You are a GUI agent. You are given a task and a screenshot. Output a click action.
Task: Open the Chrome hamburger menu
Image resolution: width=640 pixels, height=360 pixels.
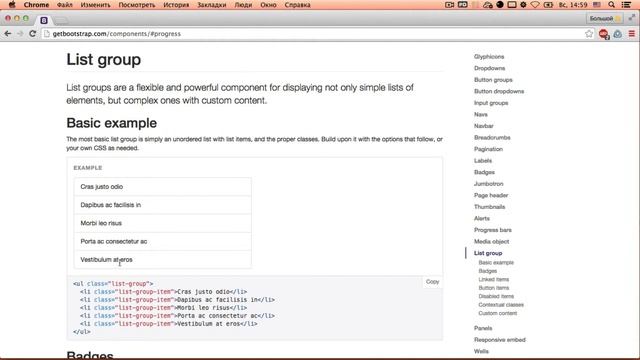[631, 34]
